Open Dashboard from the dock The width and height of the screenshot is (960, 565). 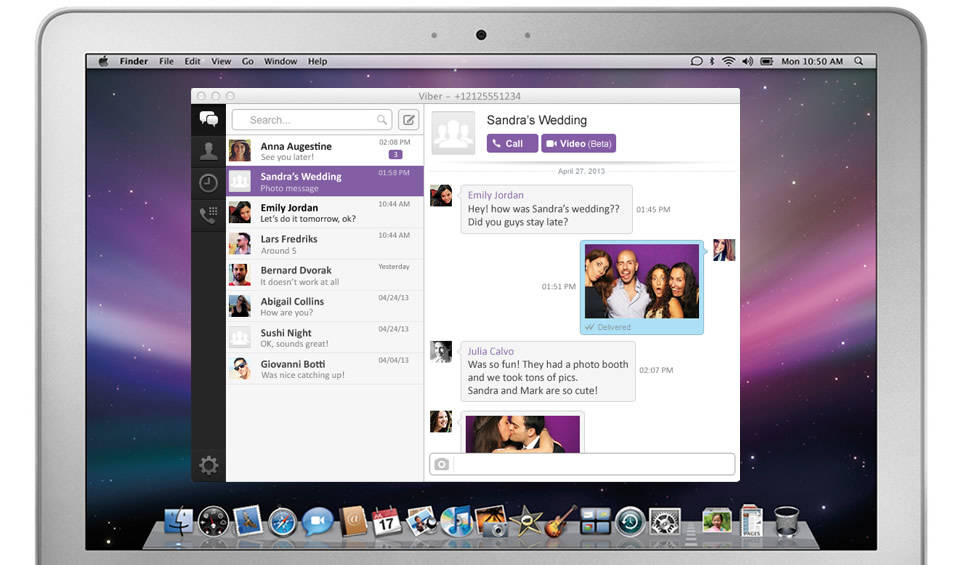pyautogui.click(x=213, y=522)
